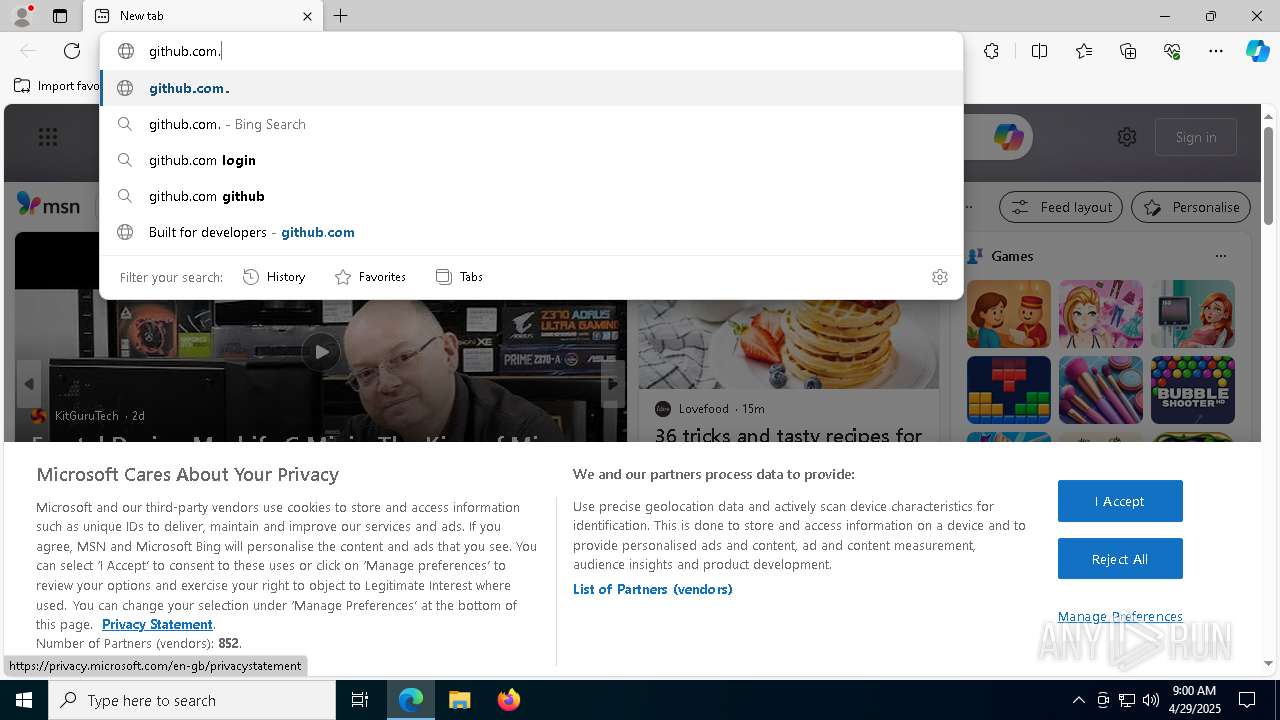The height and width of the screenshot is (720, 1280).
Task: Open the Copilot icon on MSN page
Action: (1008, 137)
